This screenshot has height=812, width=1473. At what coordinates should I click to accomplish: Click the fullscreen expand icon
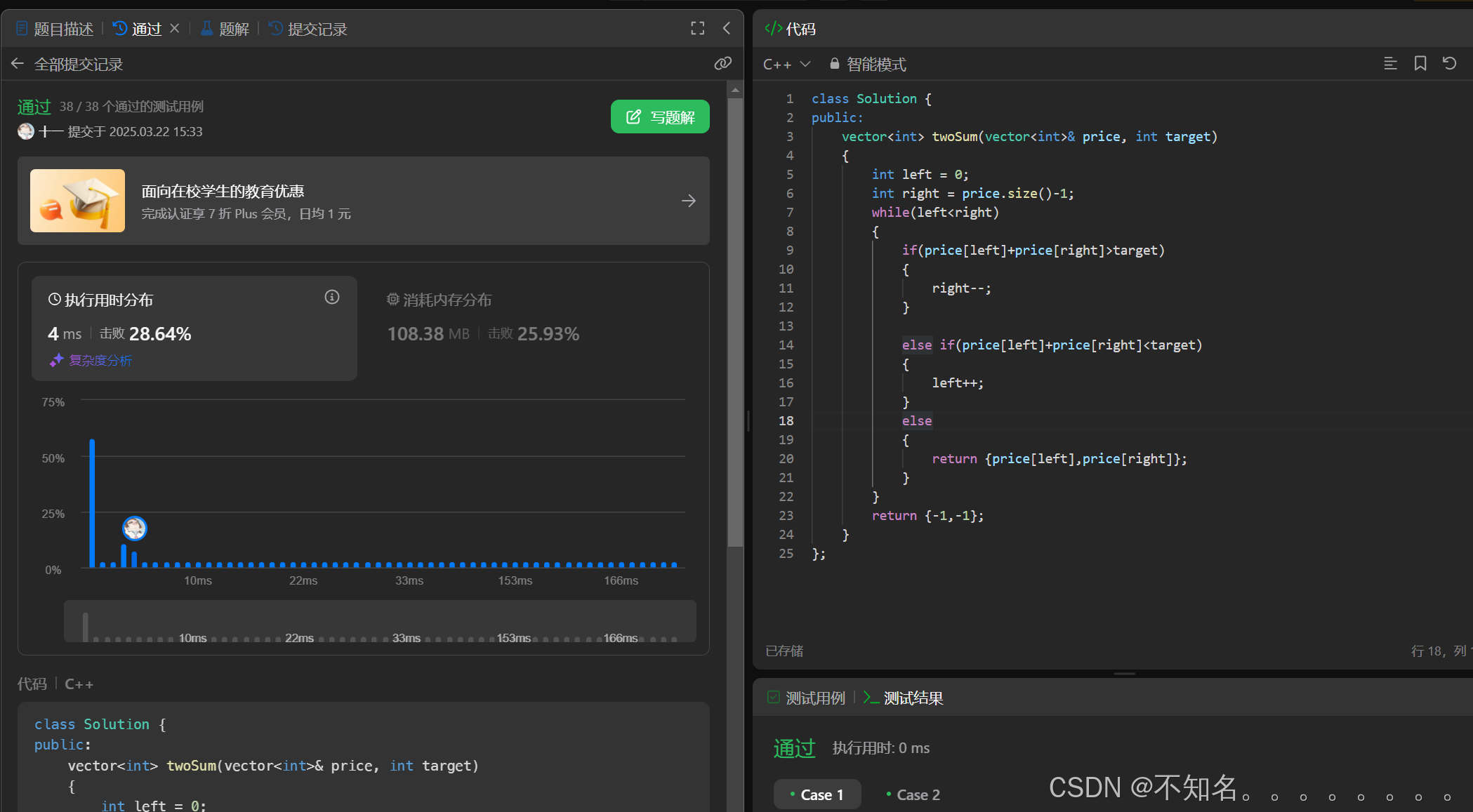tap(697, 28)
